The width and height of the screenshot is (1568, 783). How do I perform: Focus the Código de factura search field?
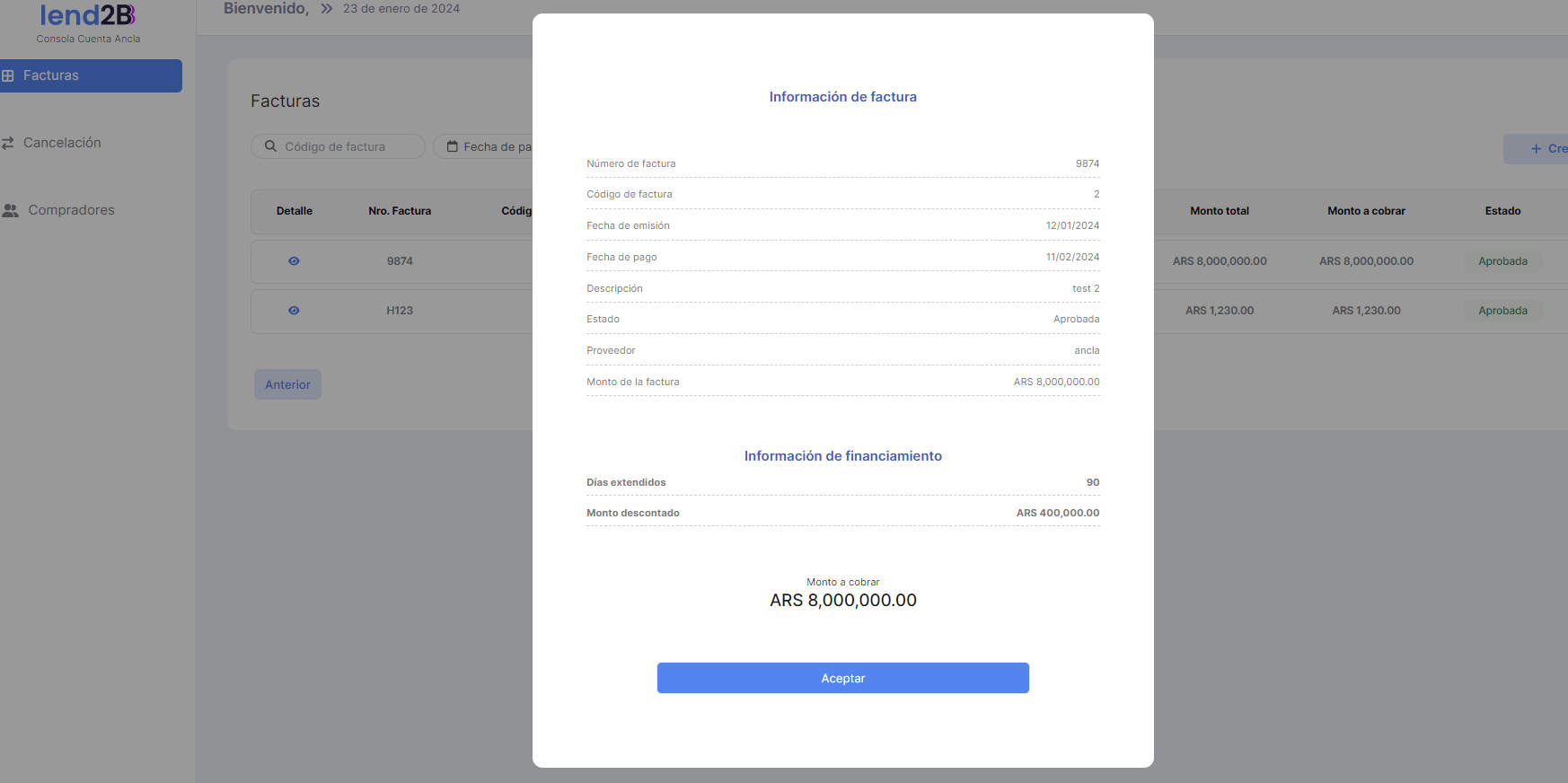point(346,146)
